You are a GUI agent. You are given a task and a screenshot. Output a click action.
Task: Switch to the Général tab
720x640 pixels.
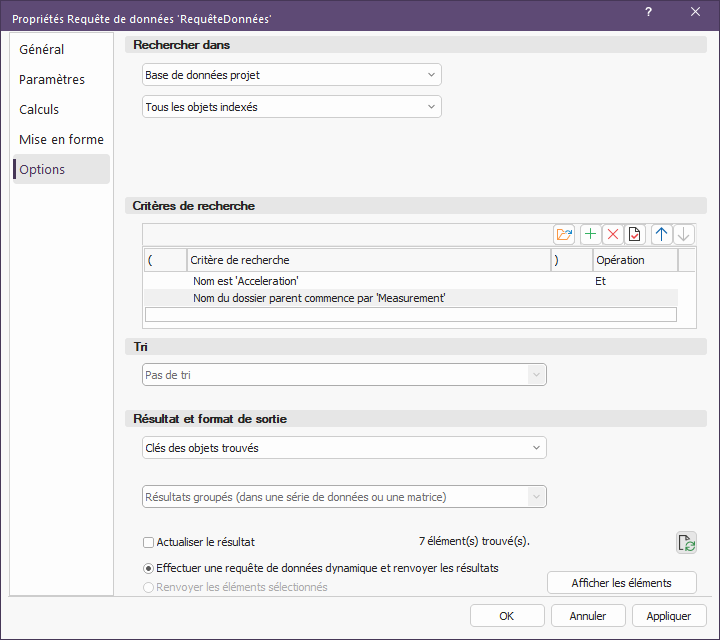(x=42, y=50)
